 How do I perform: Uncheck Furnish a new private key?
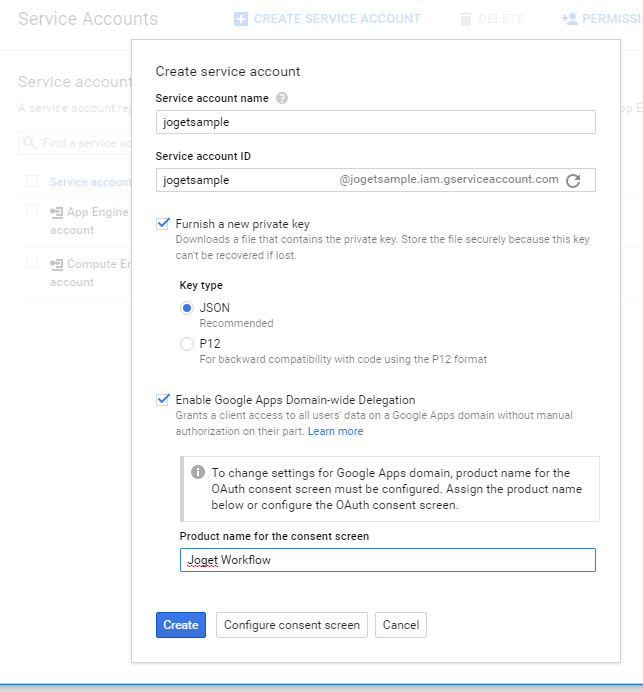(163, 224)
